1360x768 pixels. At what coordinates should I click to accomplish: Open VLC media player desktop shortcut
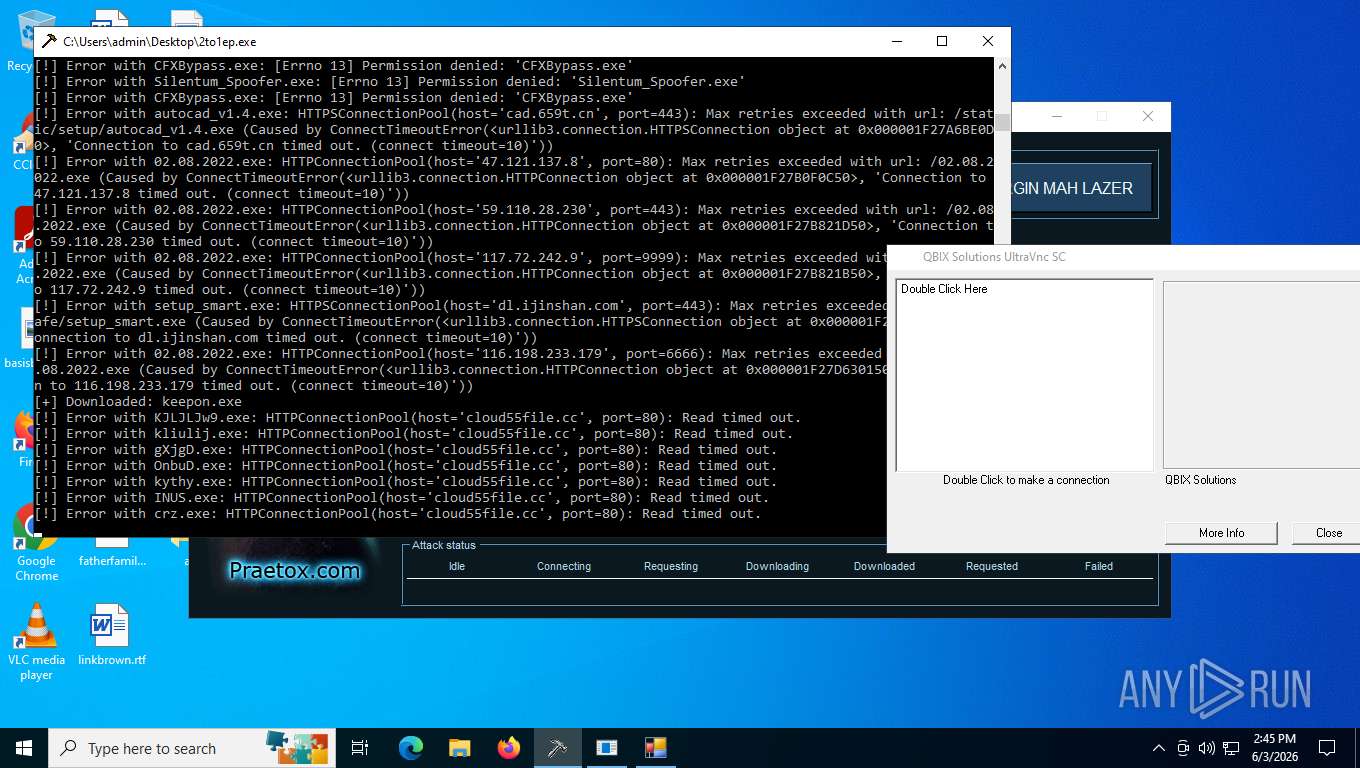[x=36, y=640]
